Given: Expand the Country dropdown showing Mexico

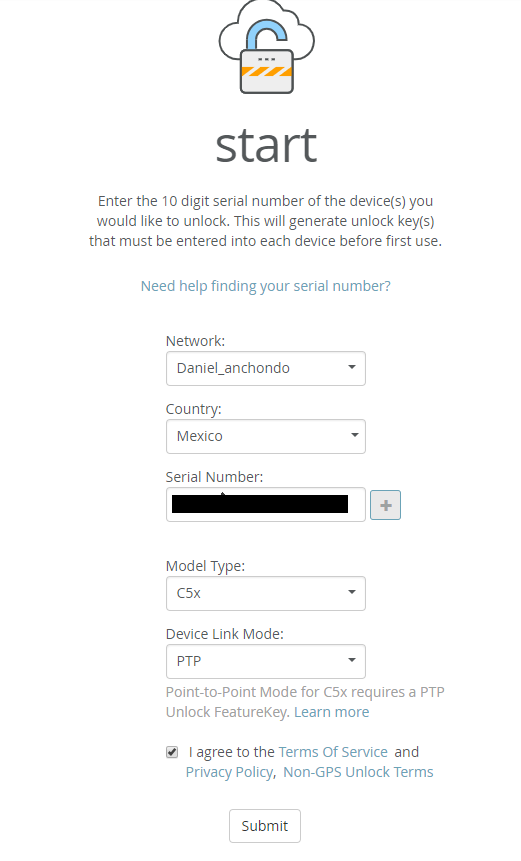Looking at the screenshot, I should click(x=266, y=437).
